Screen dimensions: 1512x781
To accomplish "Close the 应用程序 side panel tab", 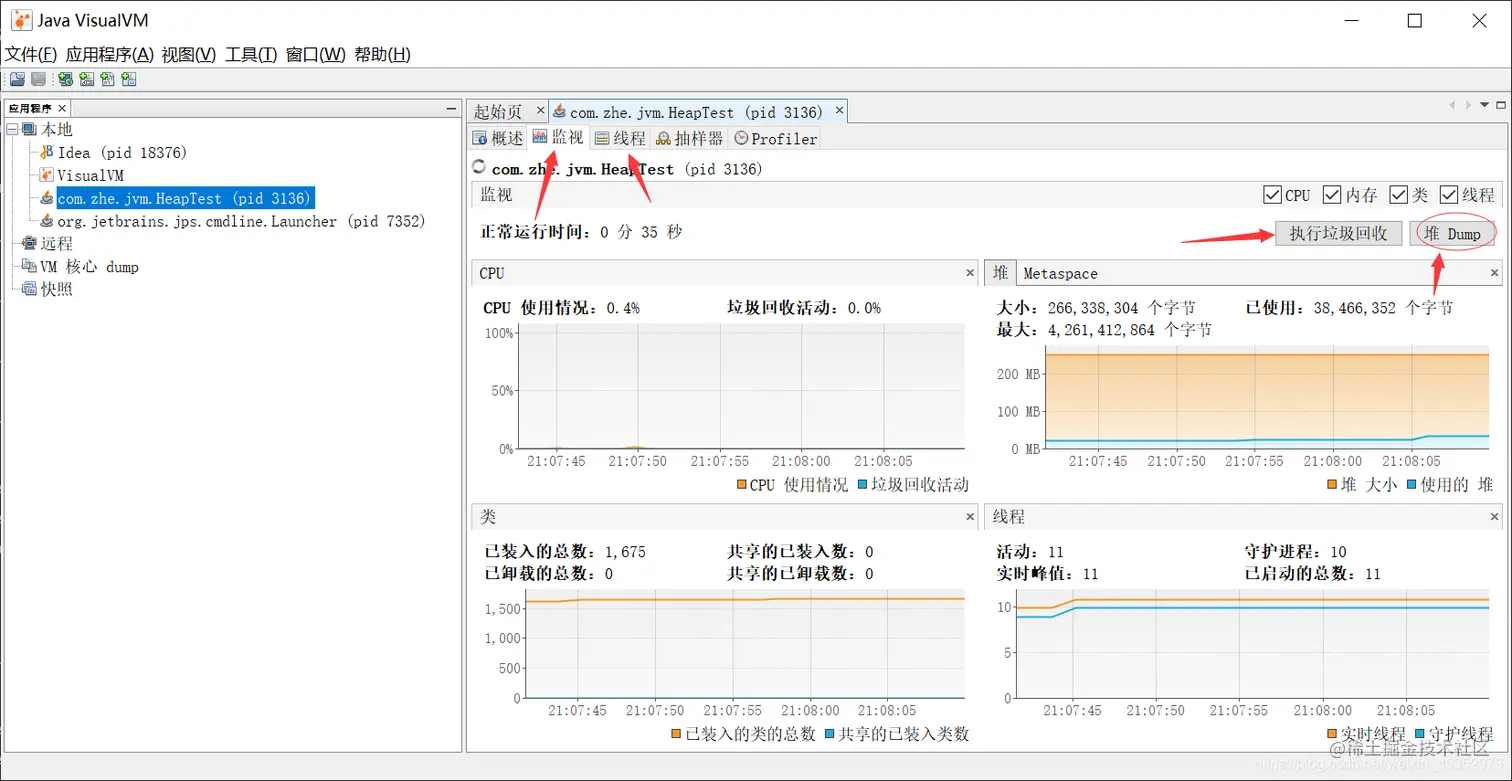I will point(62,108).
